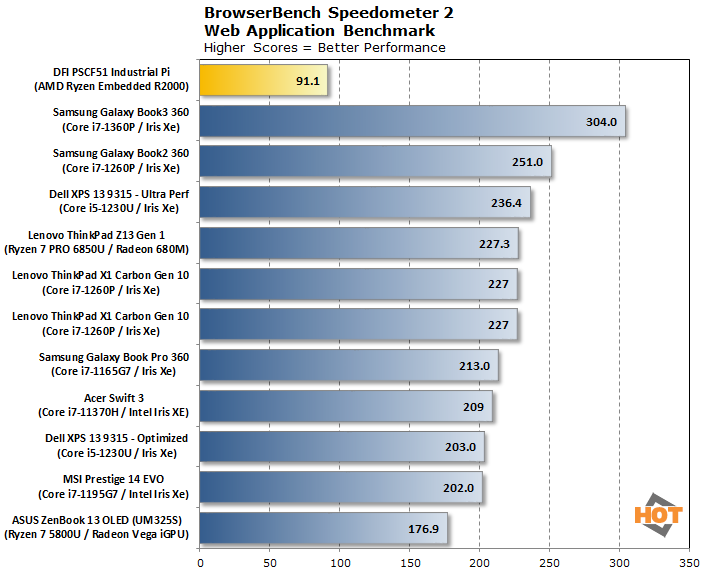
Task: Click the x-axis tick label 200
Action: 480,563
